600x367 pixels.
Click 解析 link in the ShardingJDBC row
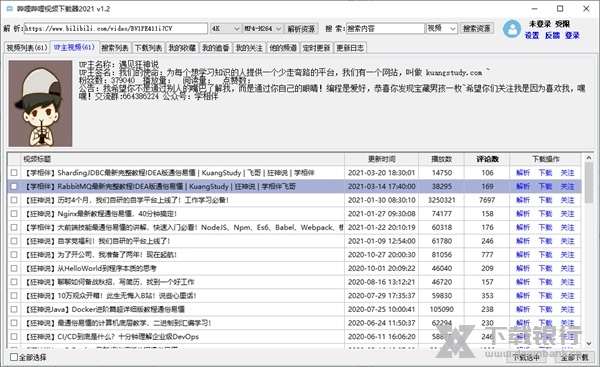click(x=523, y=173)
